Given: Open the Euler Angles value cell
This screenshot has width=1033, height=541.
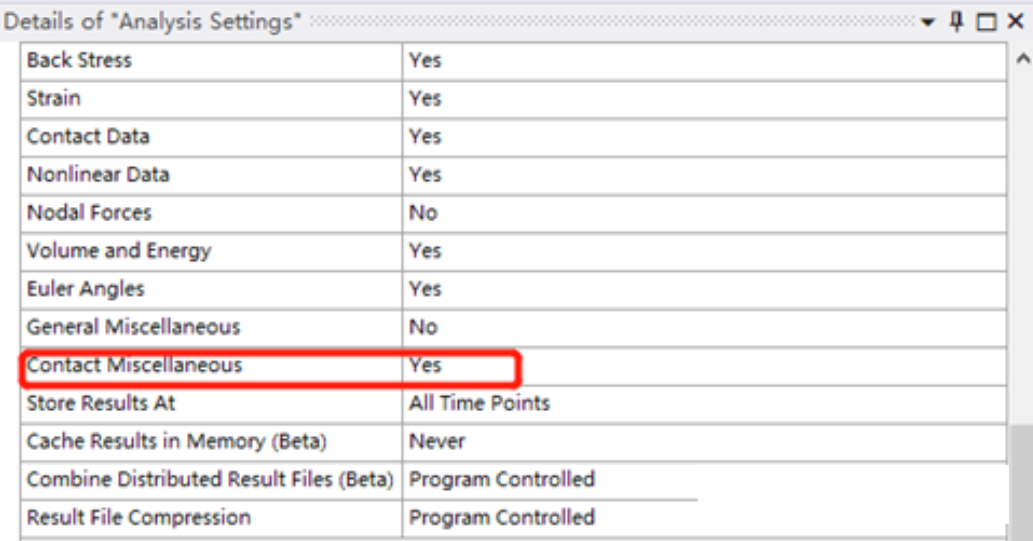Looking at the screenshot, I should point(704,290).
